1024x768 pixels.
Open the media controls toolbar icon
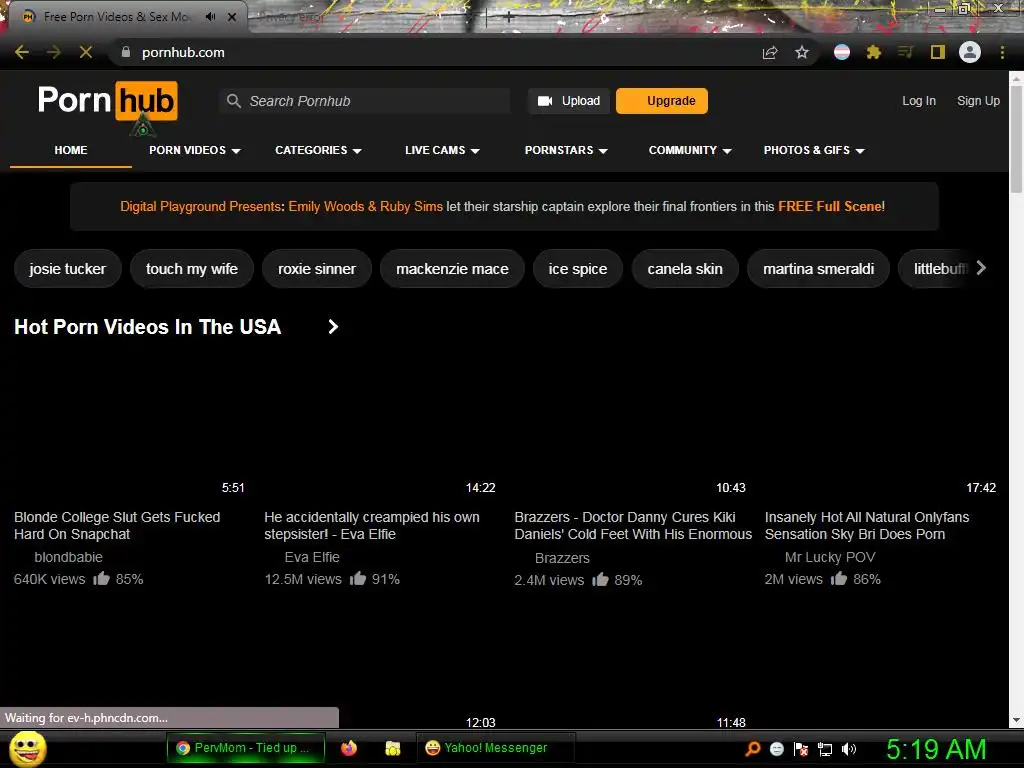(905, 52)
